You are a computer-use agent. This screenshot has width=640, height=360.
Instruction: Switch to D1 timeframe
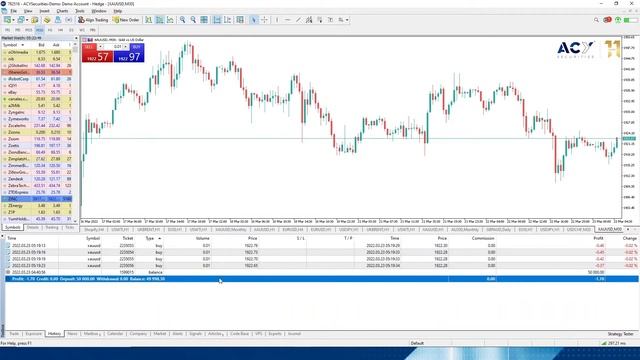click(71, 30)
